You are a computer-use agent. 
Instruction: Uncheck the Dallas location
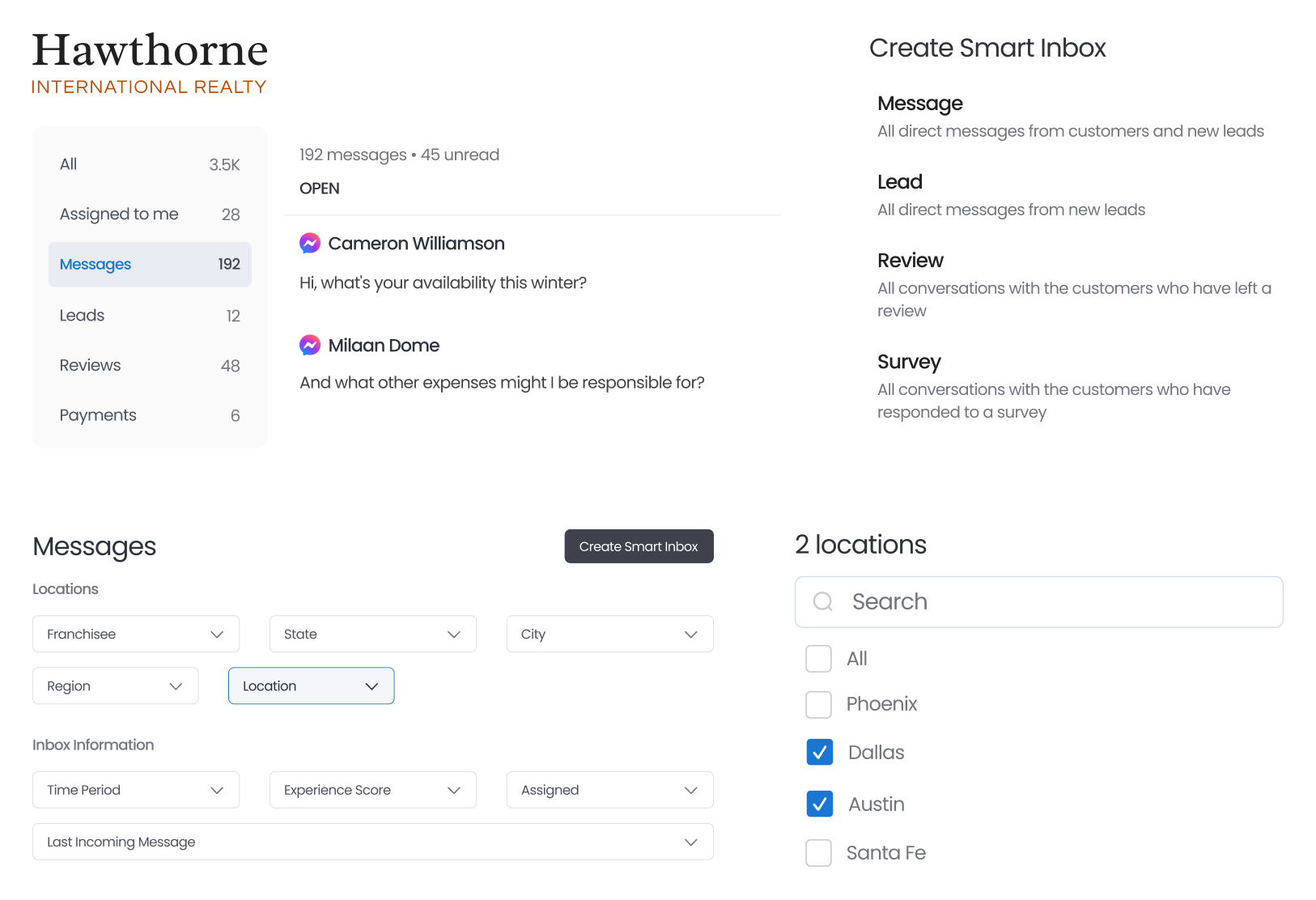pos(820,753)
